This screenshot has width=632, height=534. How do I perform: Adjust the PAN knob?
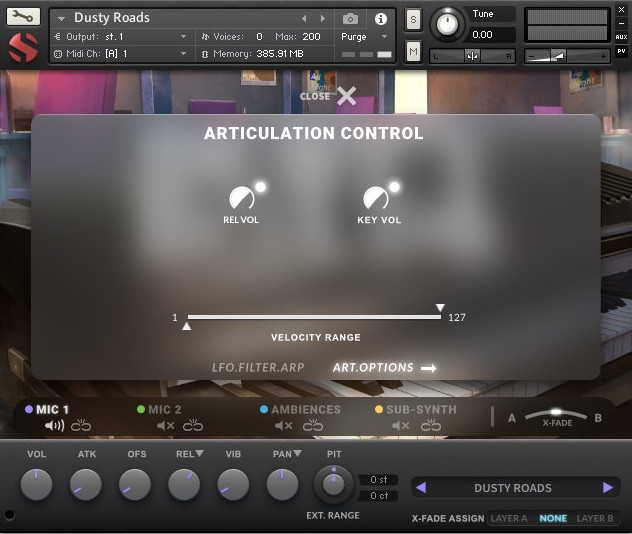click(x=282, y=484)
